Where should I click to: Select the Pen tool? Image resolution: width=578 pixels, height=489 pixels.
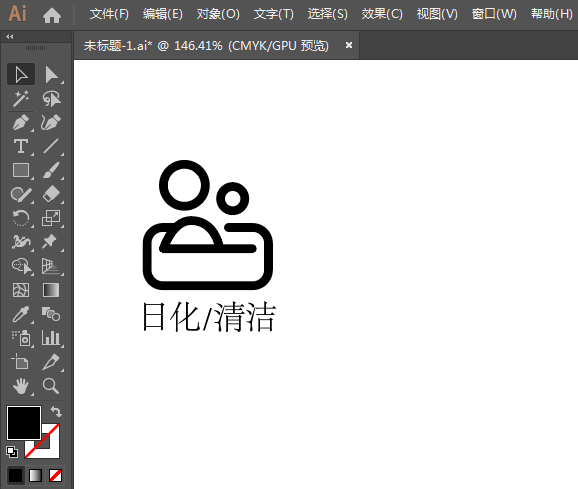point(21,122)
